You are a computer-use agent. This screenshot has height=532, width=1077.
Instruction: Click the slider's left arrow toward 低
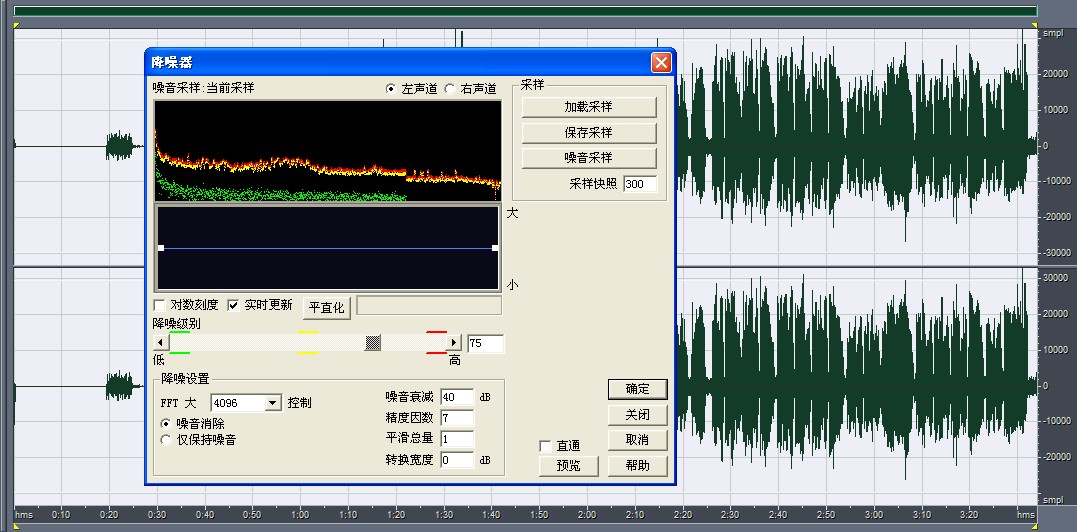click(x=159, y=343)
